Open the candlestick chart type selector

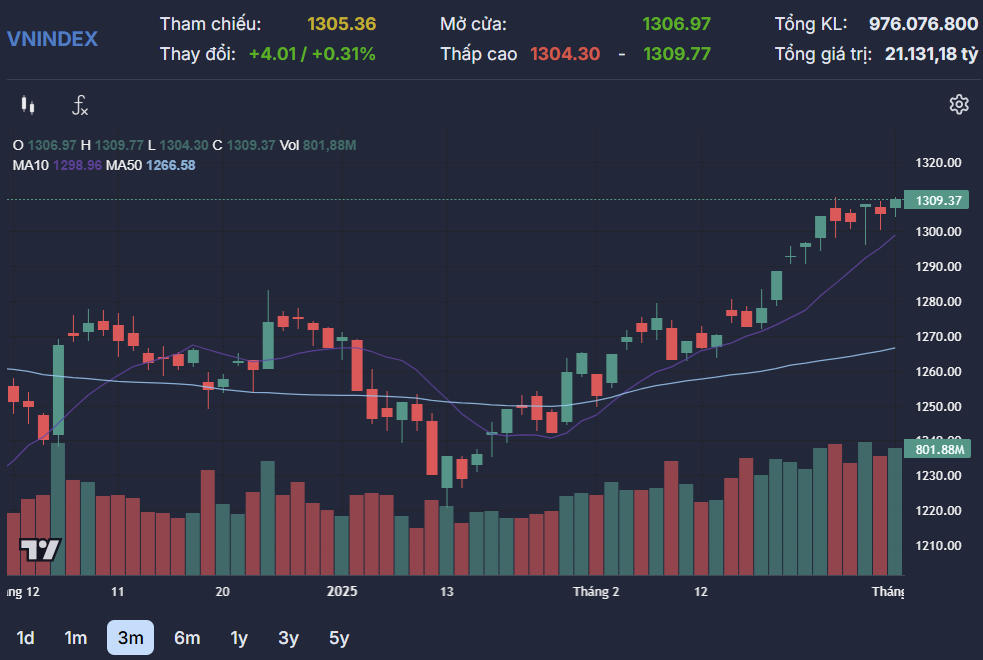point(28,105)
